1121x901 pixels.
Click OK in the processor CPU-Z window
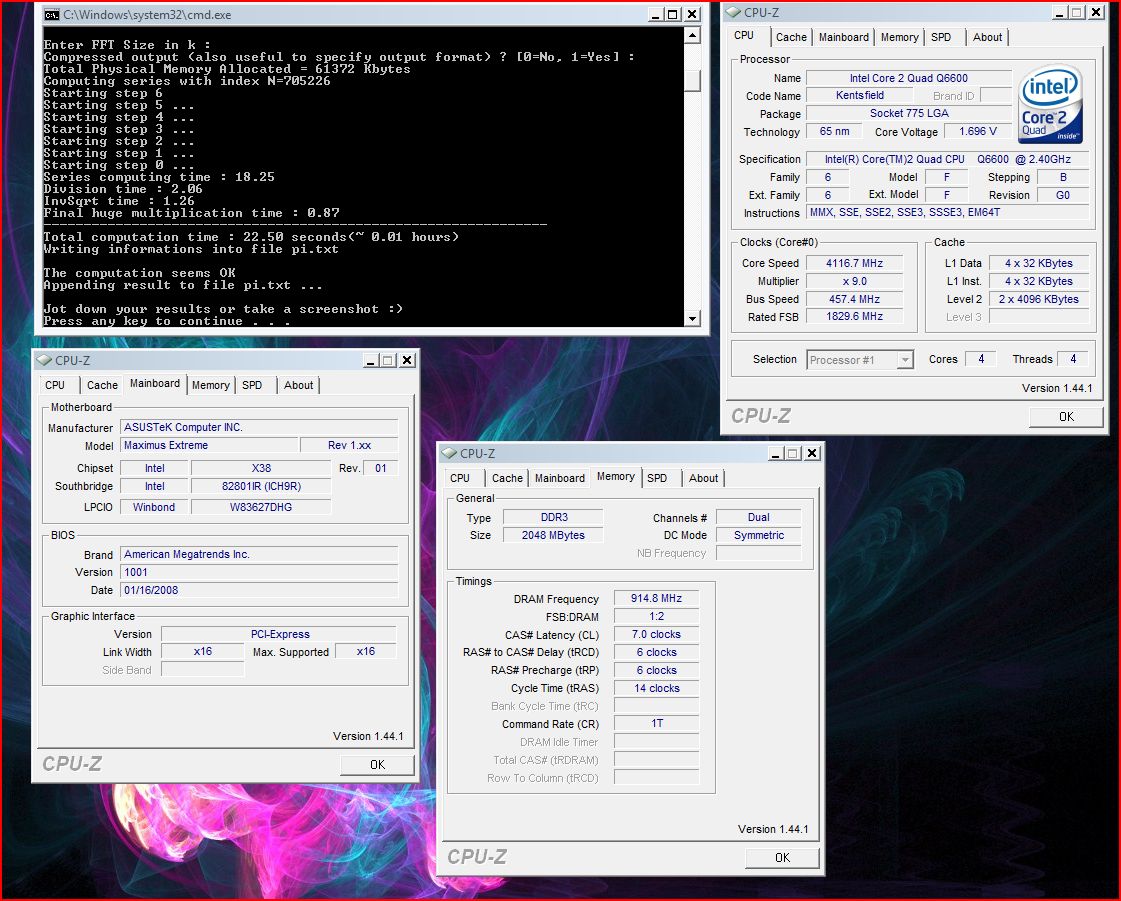point(1066,416)
